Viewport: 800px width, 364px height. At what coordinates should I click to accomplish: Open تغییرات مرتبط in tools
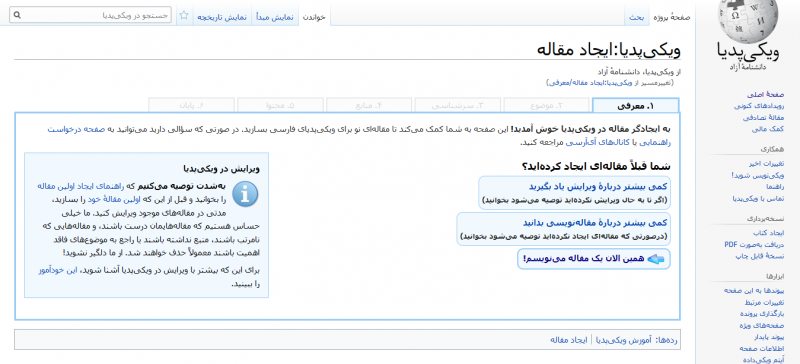click(764, 302)
